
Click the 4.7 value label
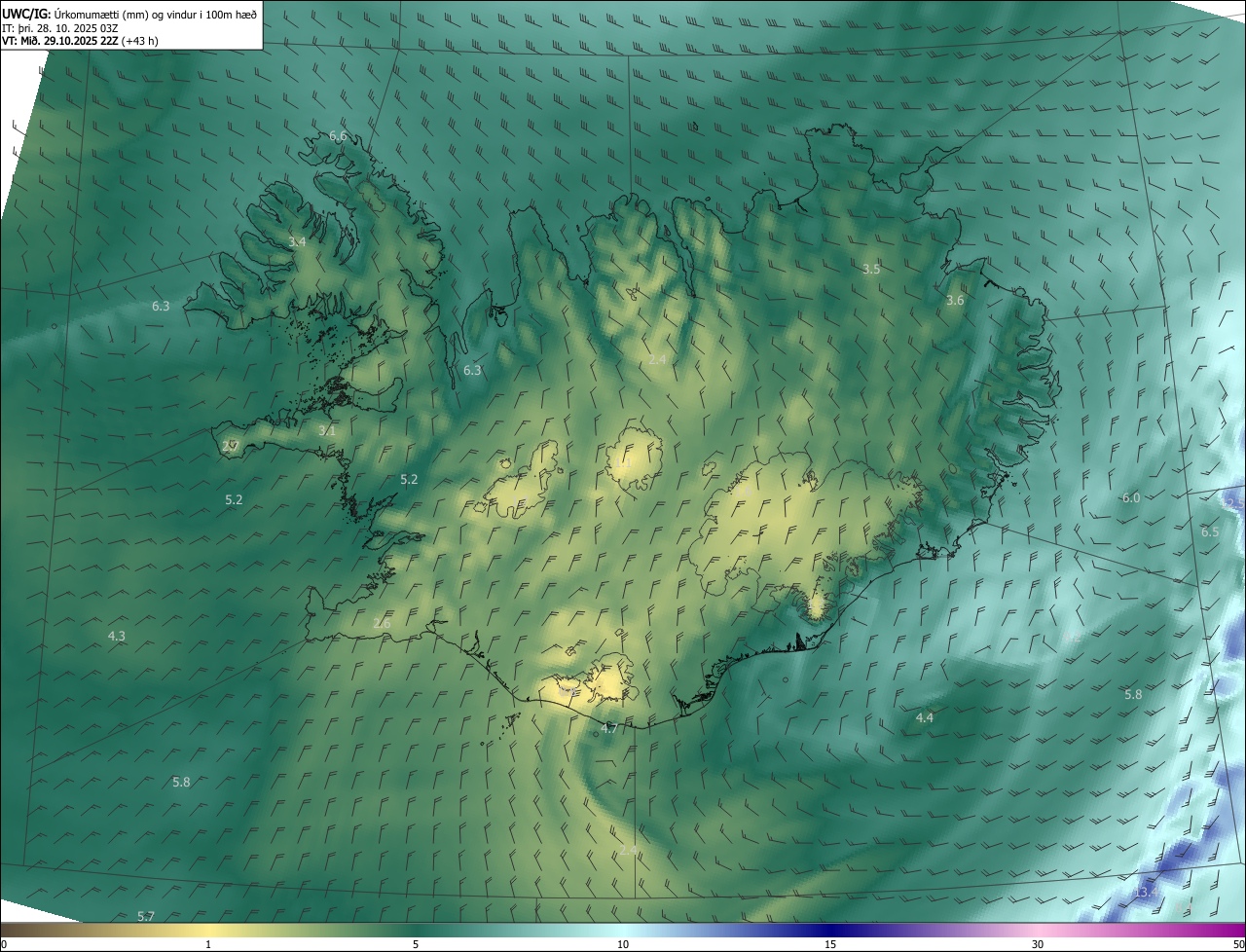point(609,728)
